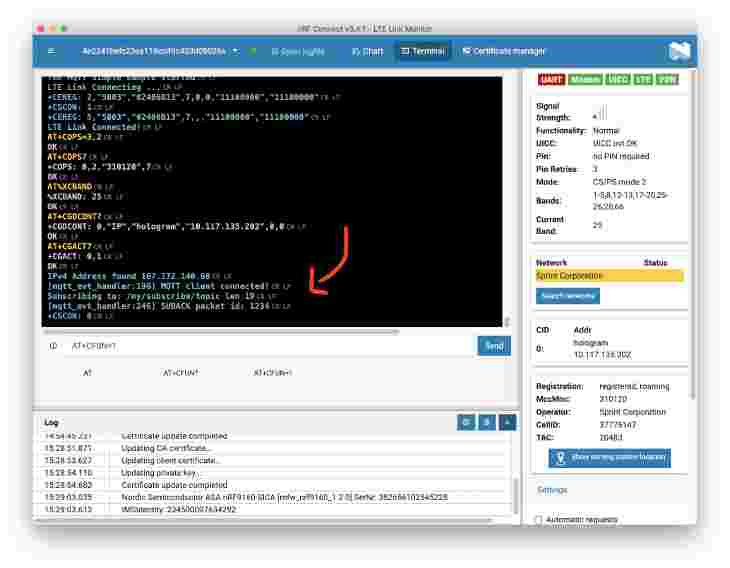Viewport: 730px width, 568px height.
Task: Click the green LTE status badge
Action: [643, 80]
